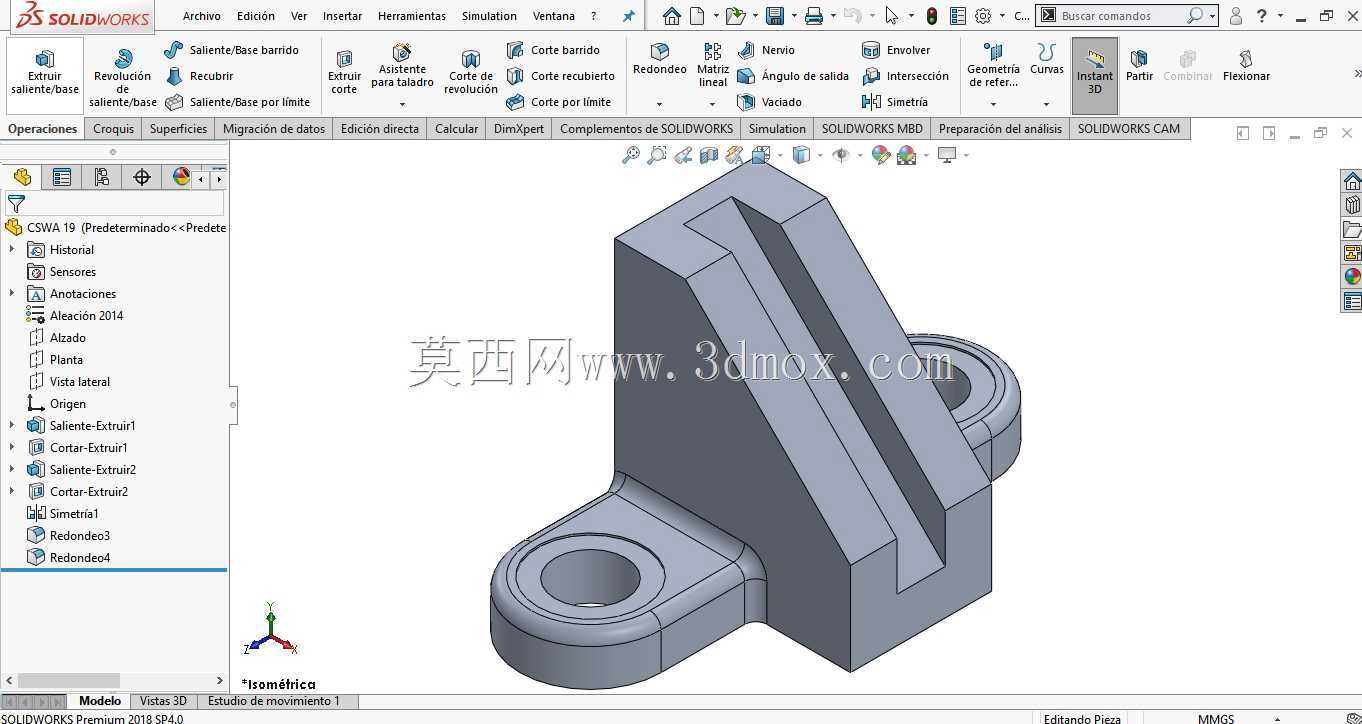Select Saliente/Base por límite

(237, 102)
